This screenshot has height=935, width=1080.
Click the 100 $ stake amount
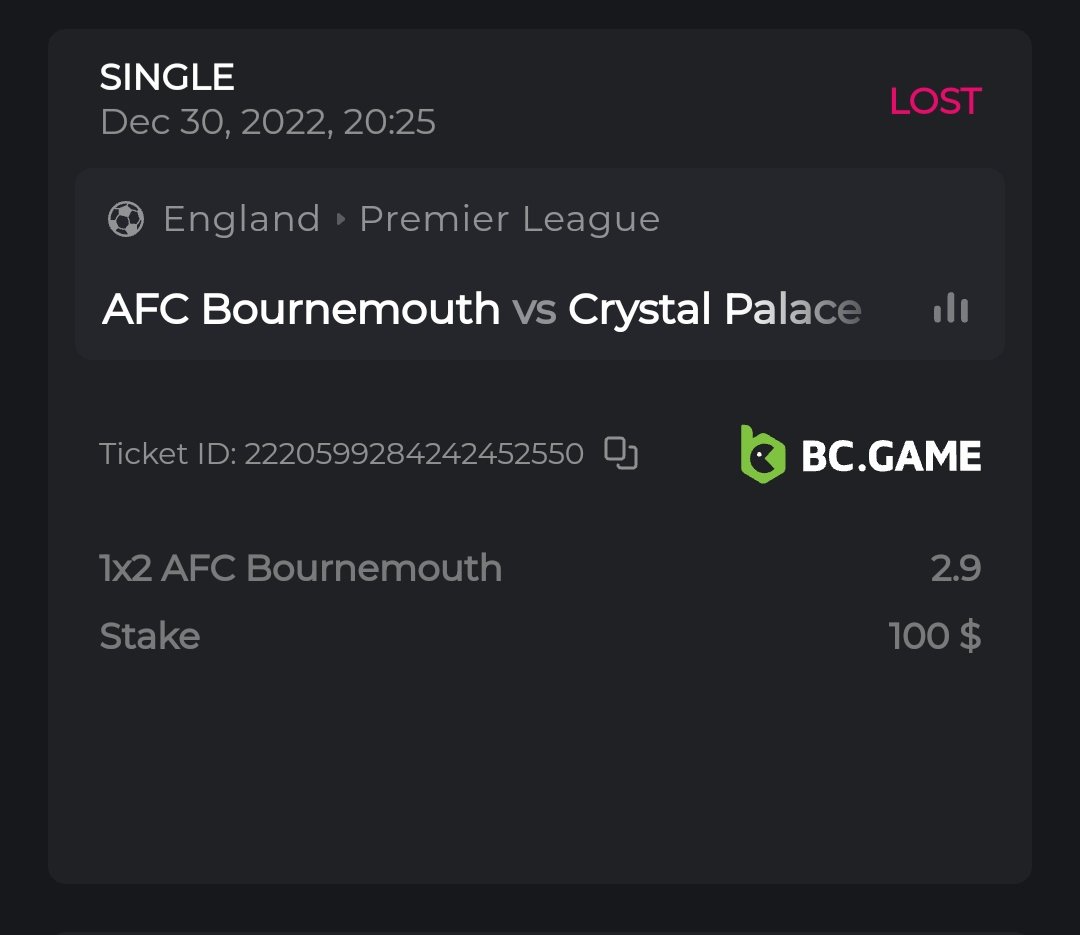pos(934,636)
